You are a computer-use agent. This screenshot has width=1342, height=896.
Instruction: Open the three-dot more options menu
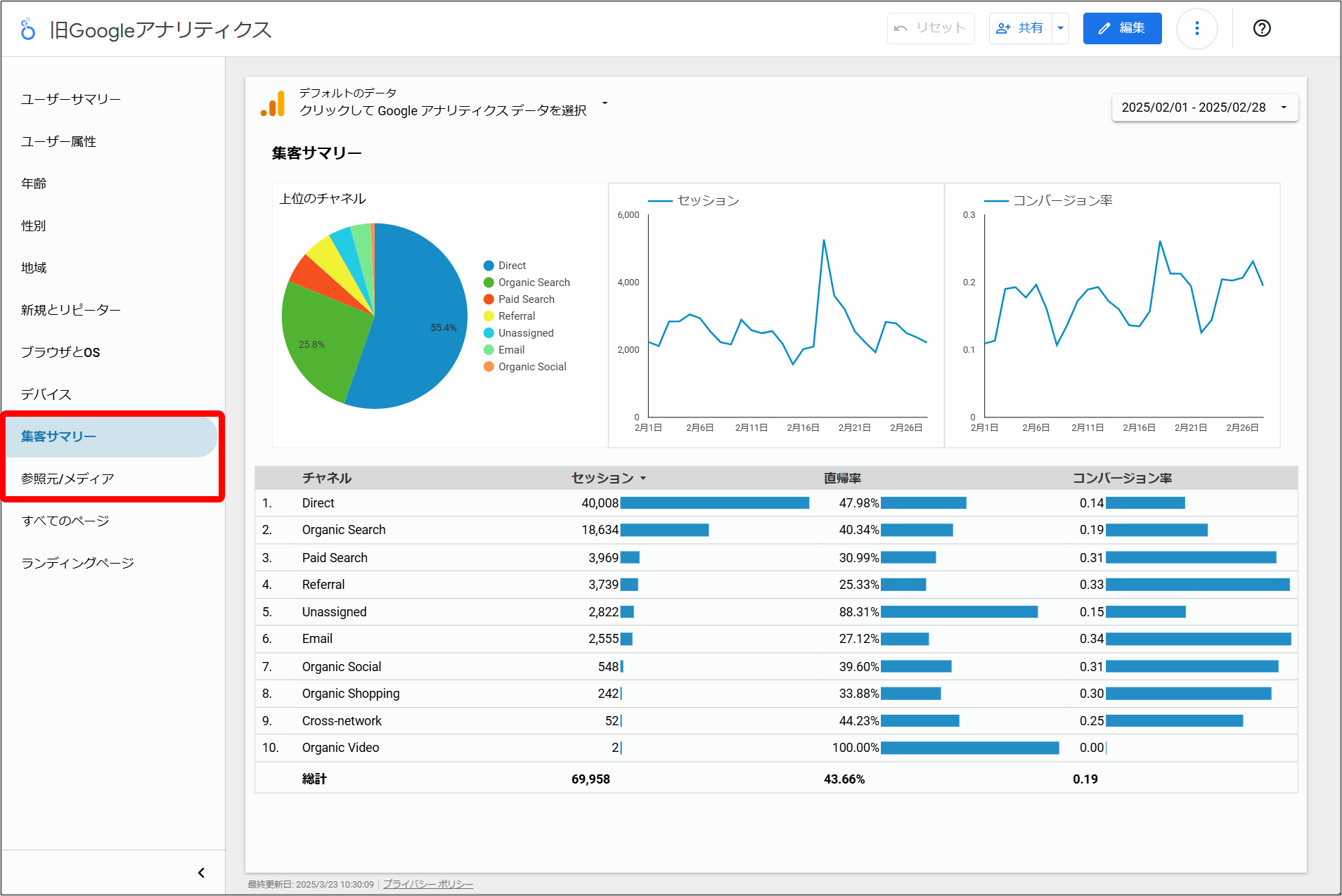click(x=1196, y=29)
